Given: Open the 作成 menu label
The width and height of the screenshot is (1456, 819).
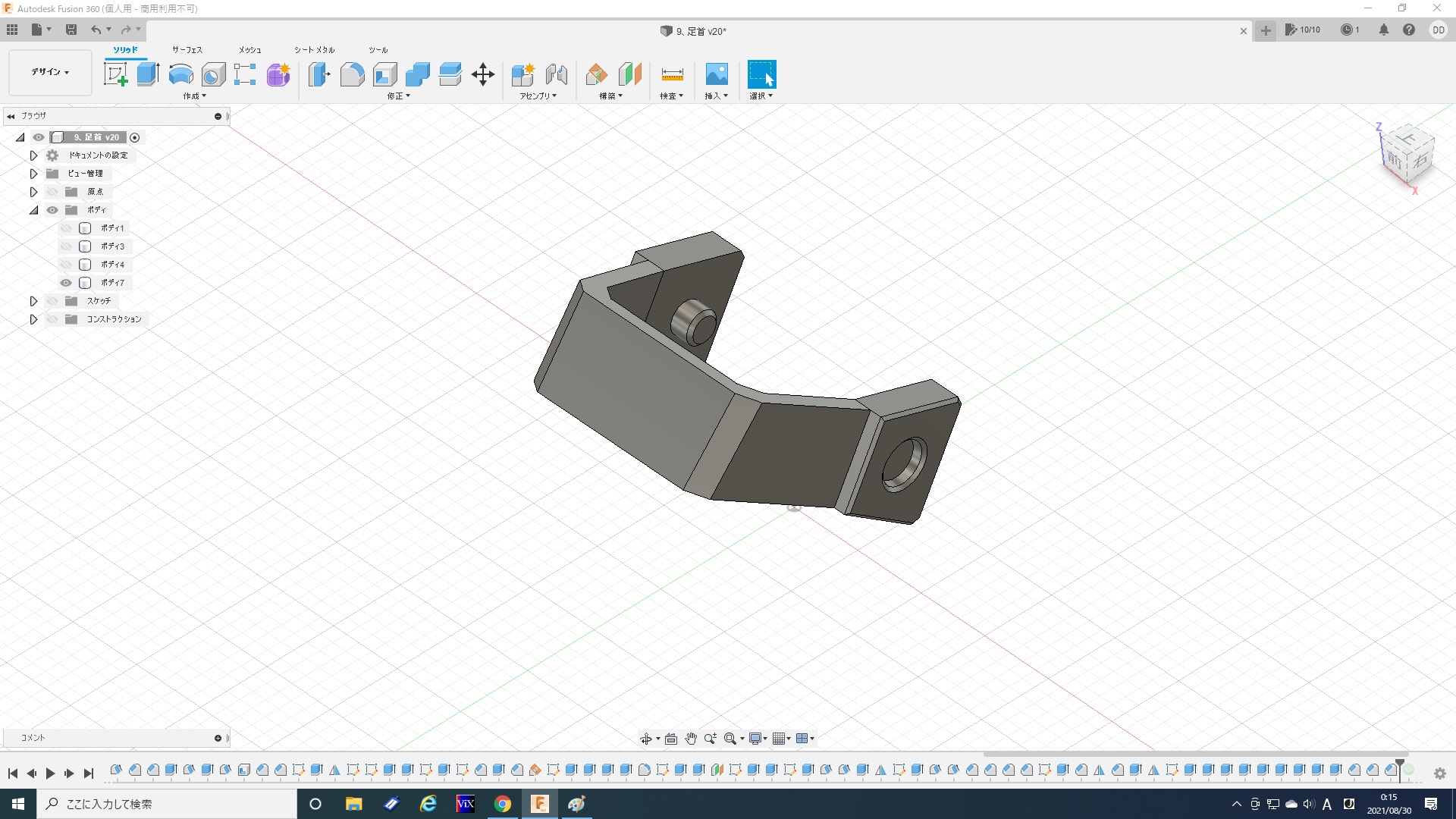Looking at the screenshot, I should [194, 96].
